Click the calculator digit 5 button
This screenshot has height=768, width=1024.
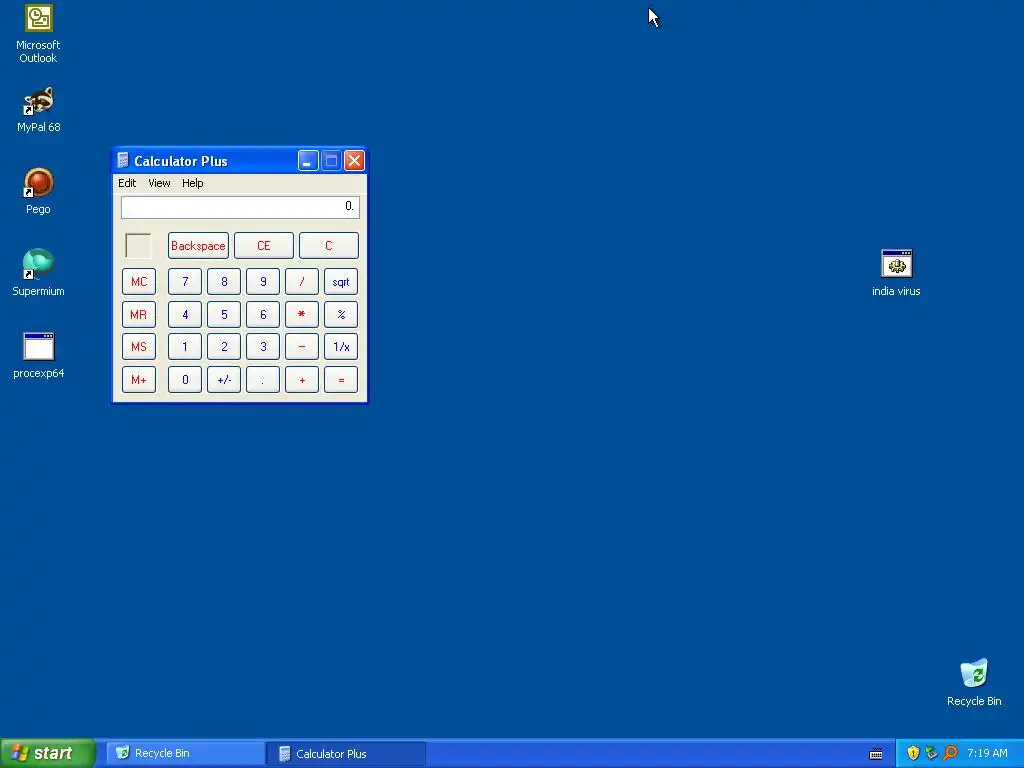coord(224,314)
